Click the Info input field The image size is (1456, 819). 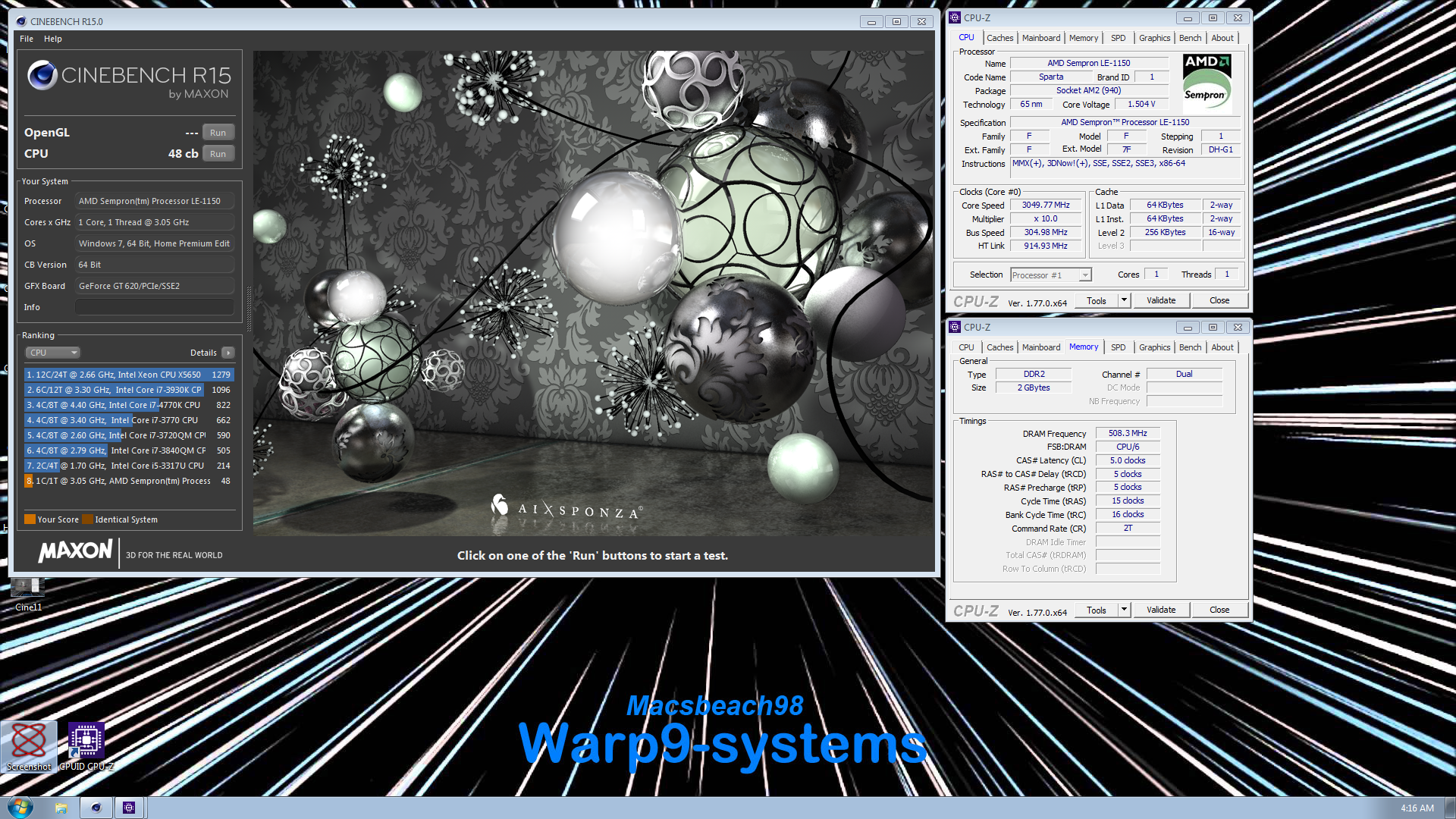(155, 307)
